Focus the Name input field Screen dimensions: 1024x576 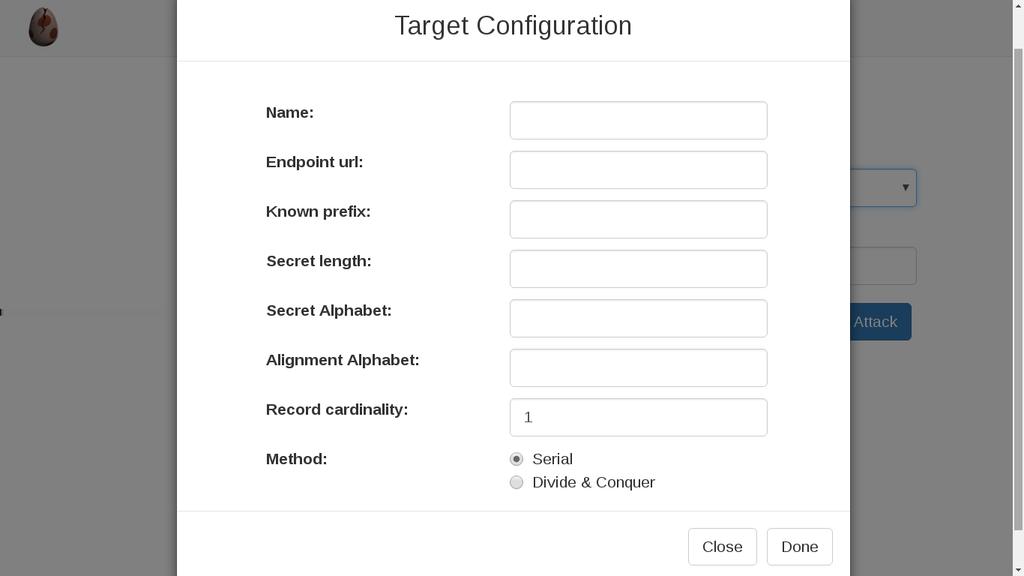click(639, 120)
